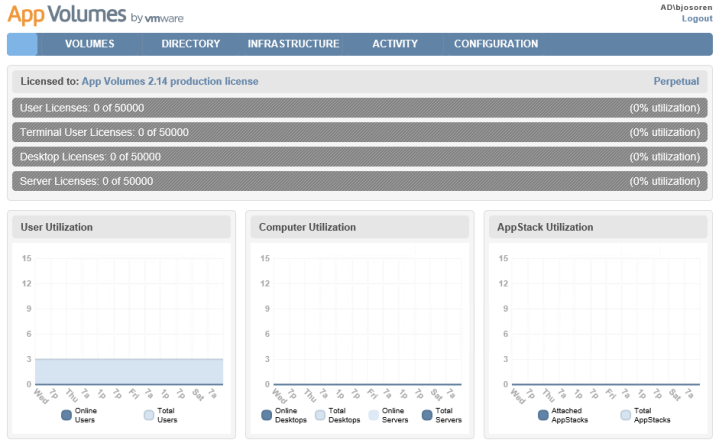The image size is (719, 443).
Task: Click the Desktop Licenses utilization bar
Action: tap(359, 157)
